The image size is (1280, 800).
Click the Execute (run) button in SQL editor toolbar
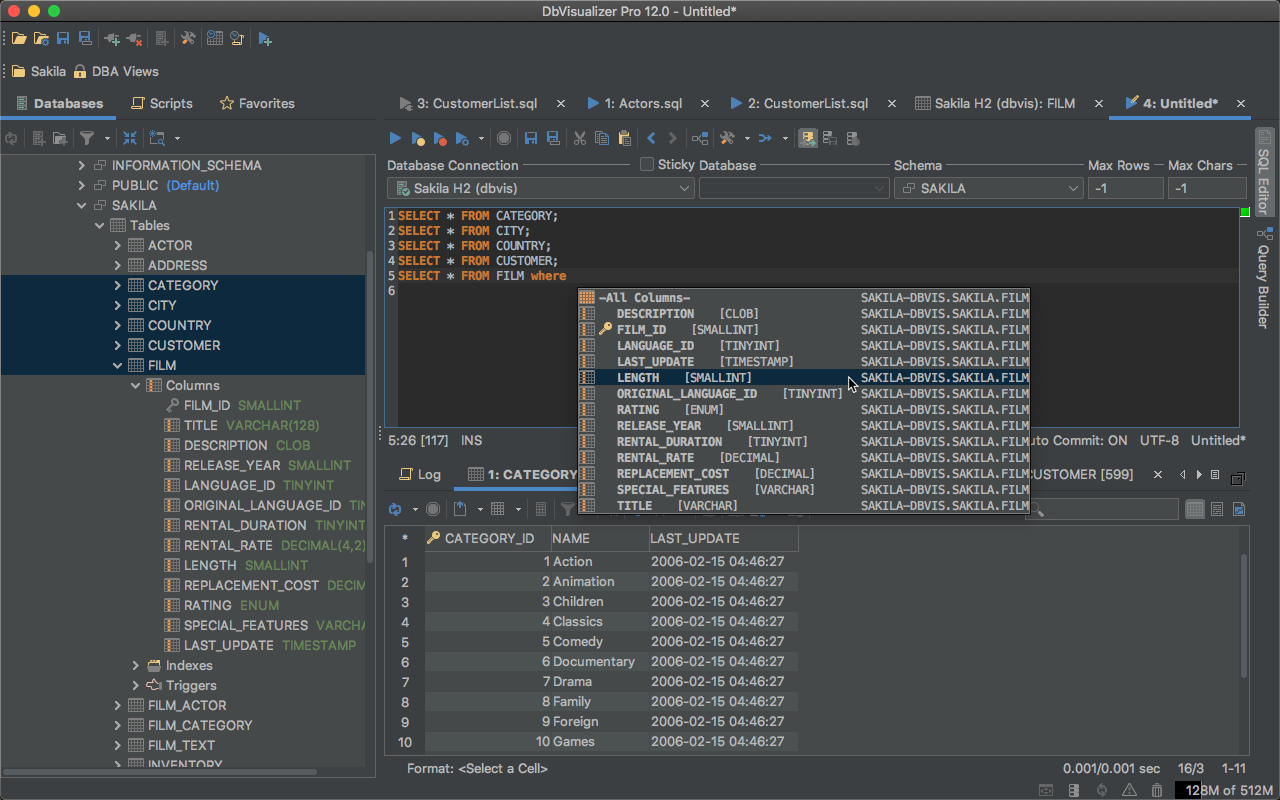[x=395, y=138]
